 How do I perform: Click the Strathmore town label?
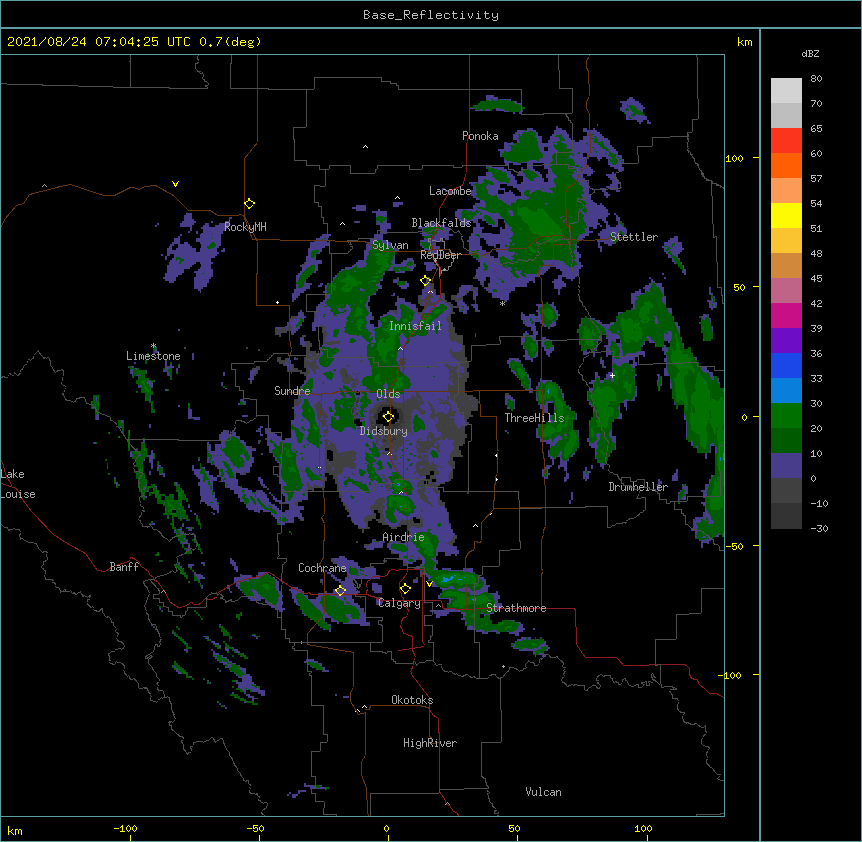516,608
